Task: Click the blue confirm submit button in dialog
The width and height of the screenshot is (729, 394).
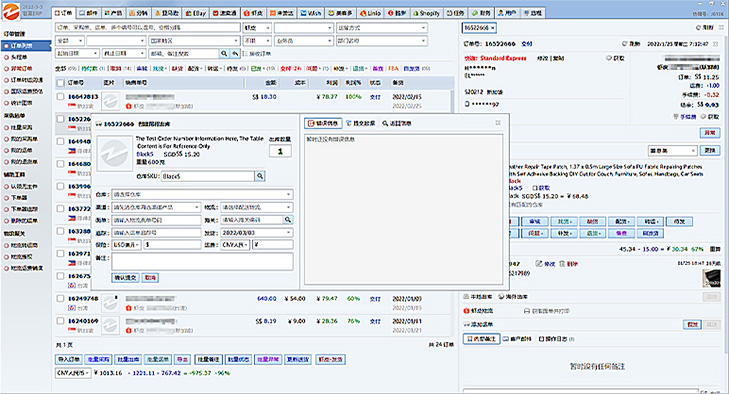Action: [x=125, y=278]
